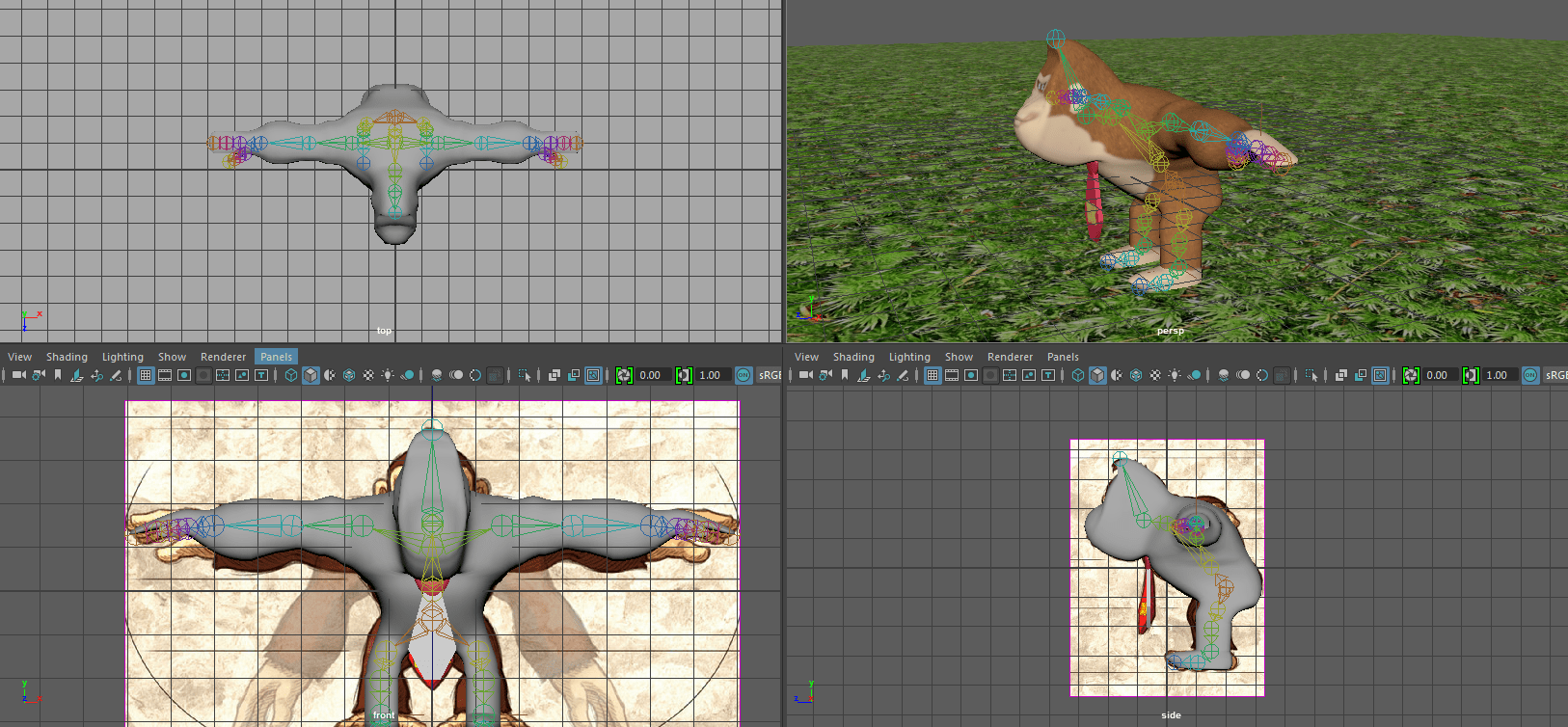
Task: Open highlighted Panels menu in front panel
Action: point(276,357)
